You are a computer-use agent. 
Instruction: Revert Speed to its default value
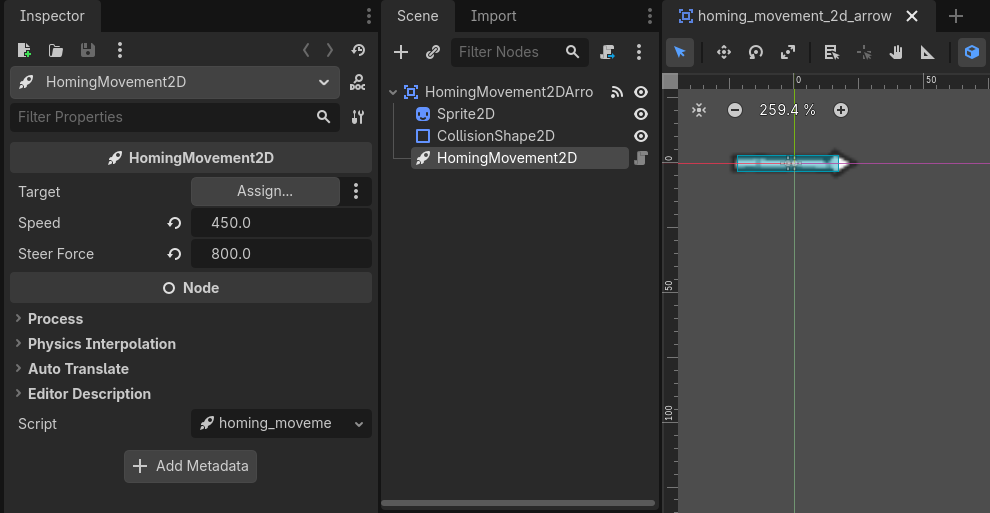coord(174,223)
